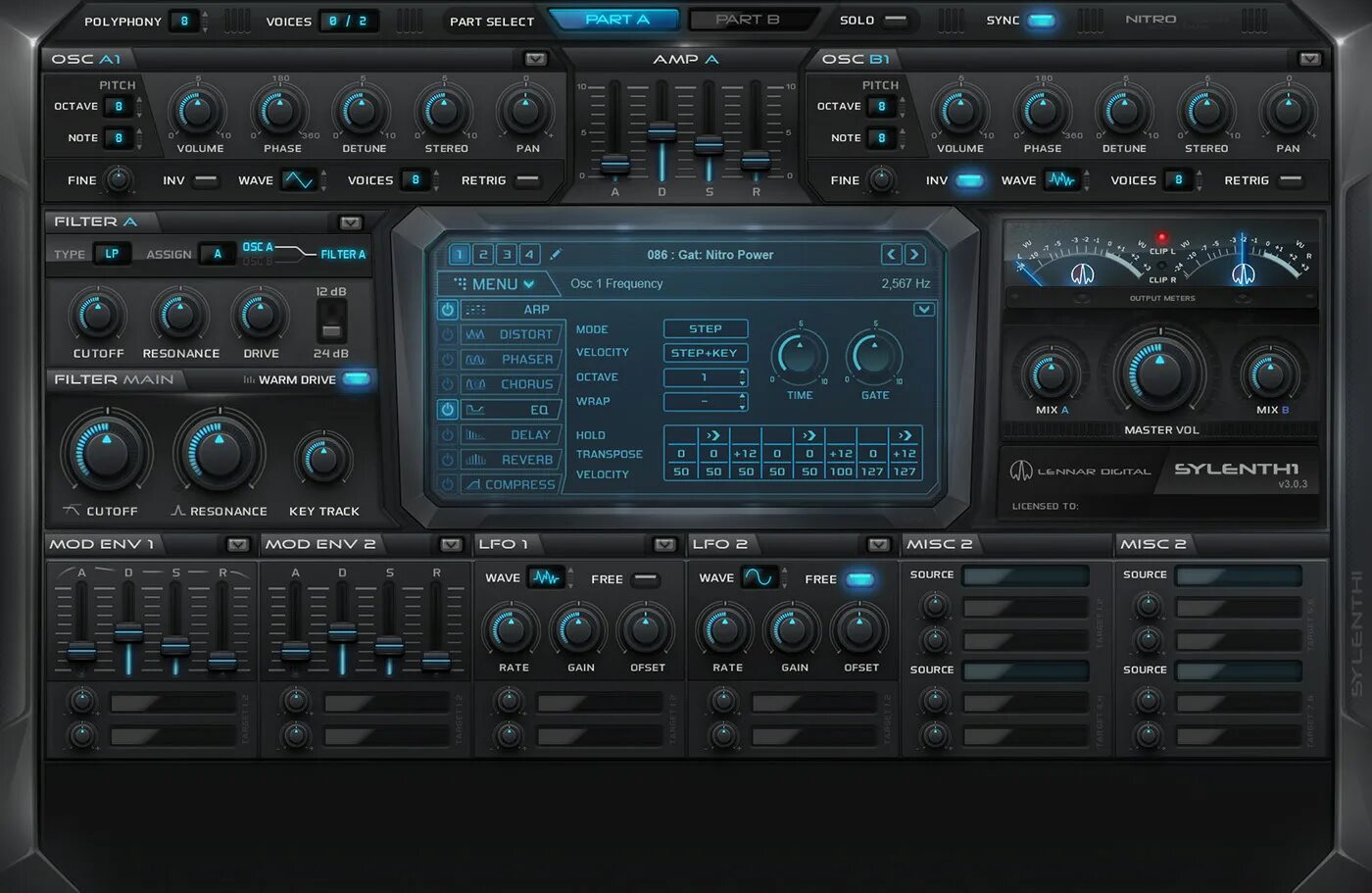Open the DISTORT effect panel
Viewport: 1372px width, 893px height.
[x=513, y=333]
